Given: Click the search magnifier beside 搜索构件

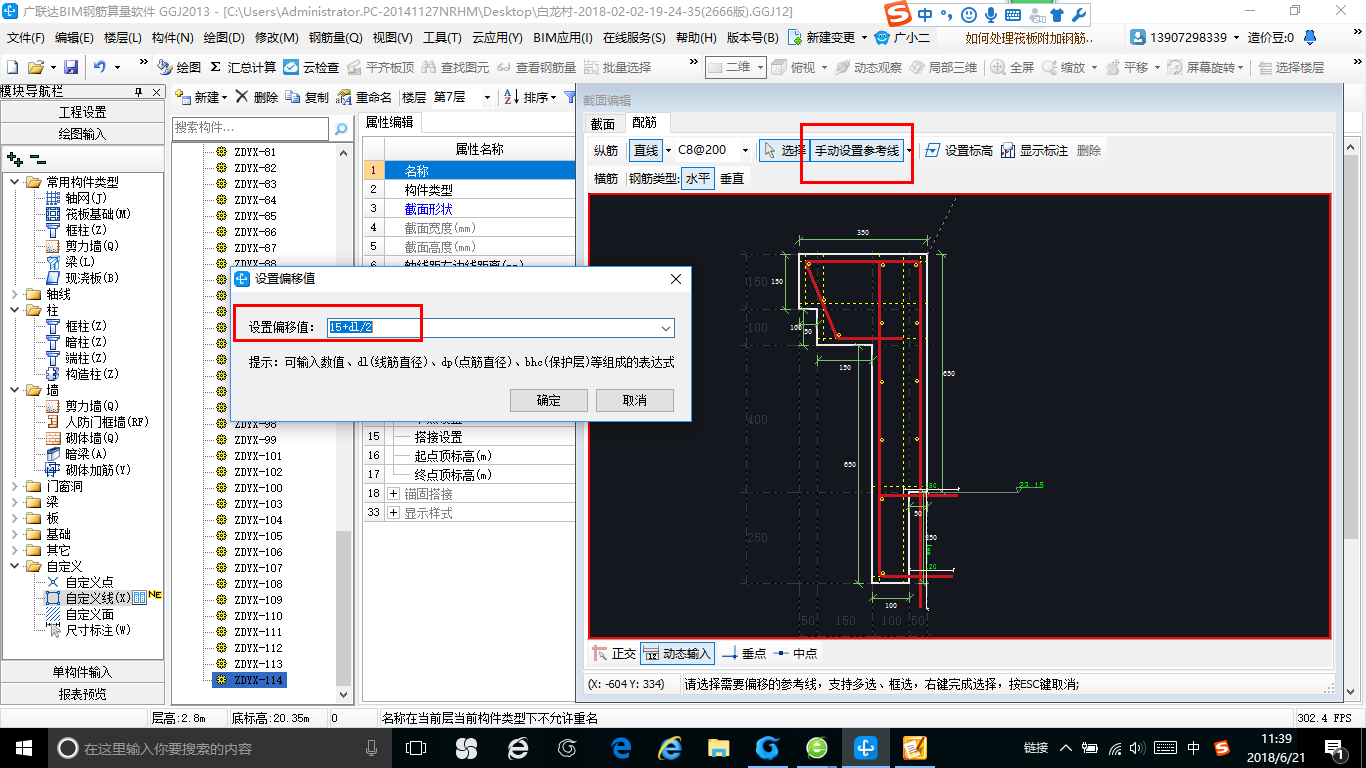Looking at the screenshot, I should [341, 128].
